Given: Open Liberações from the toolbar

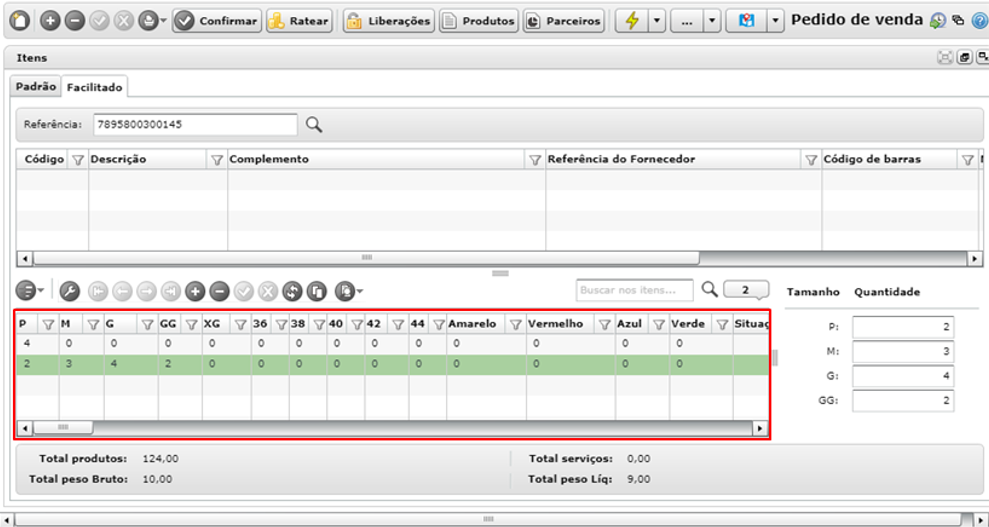Looking at the screenshot, I should (x=389, y=21).
